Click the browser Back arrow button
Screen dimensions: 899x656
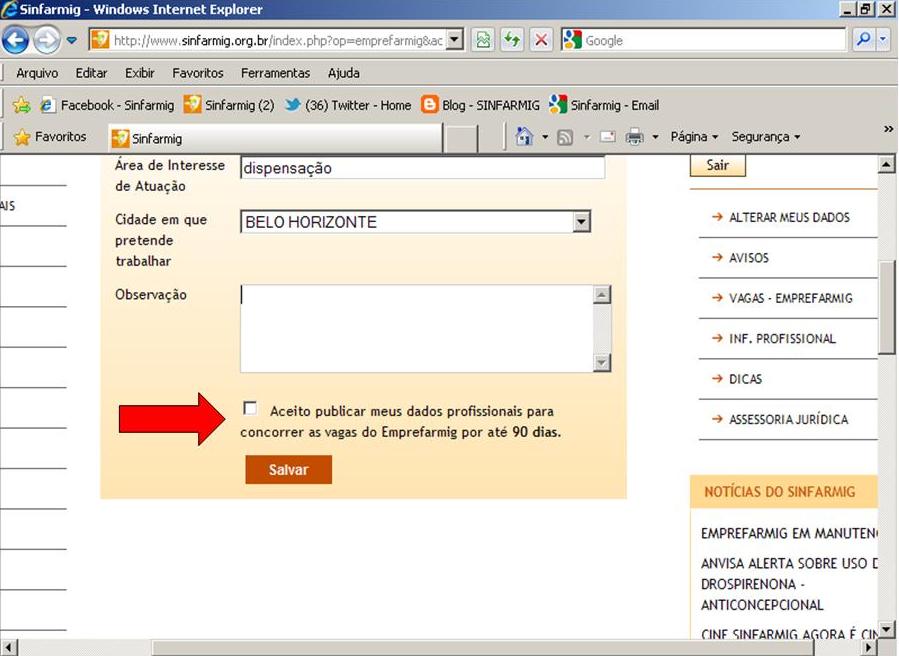click(x=16, y=40)
